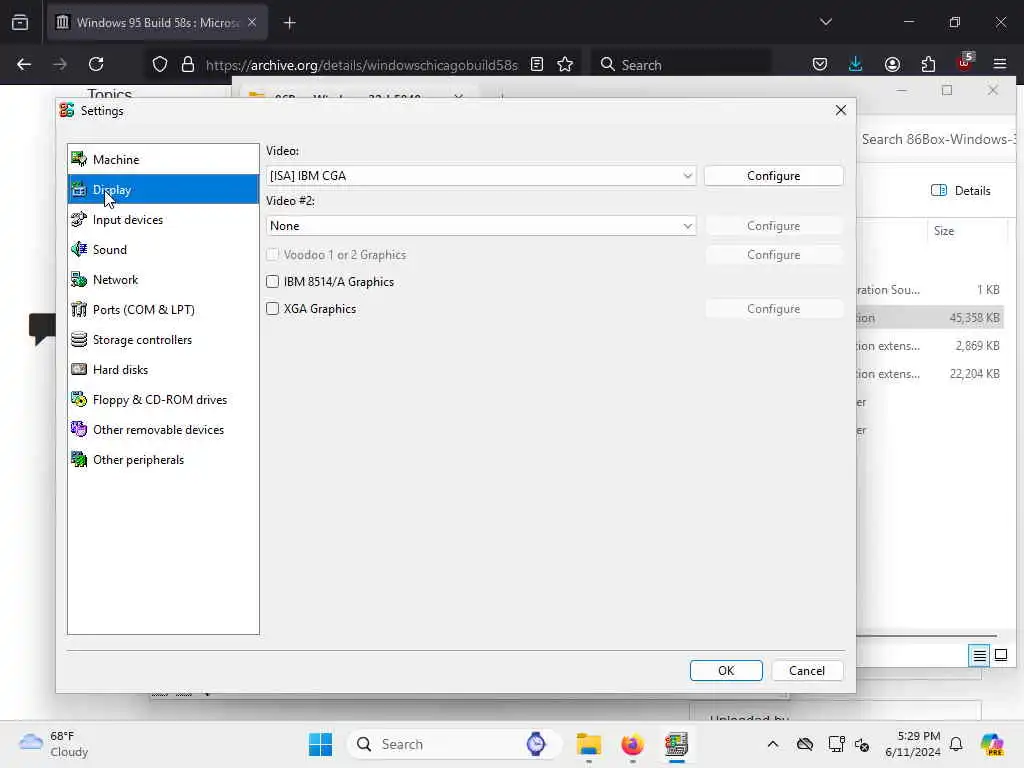Enable XGA Graphics checkbox
The width and height of the screenshot is (1024, 768).
click(272, 308)
